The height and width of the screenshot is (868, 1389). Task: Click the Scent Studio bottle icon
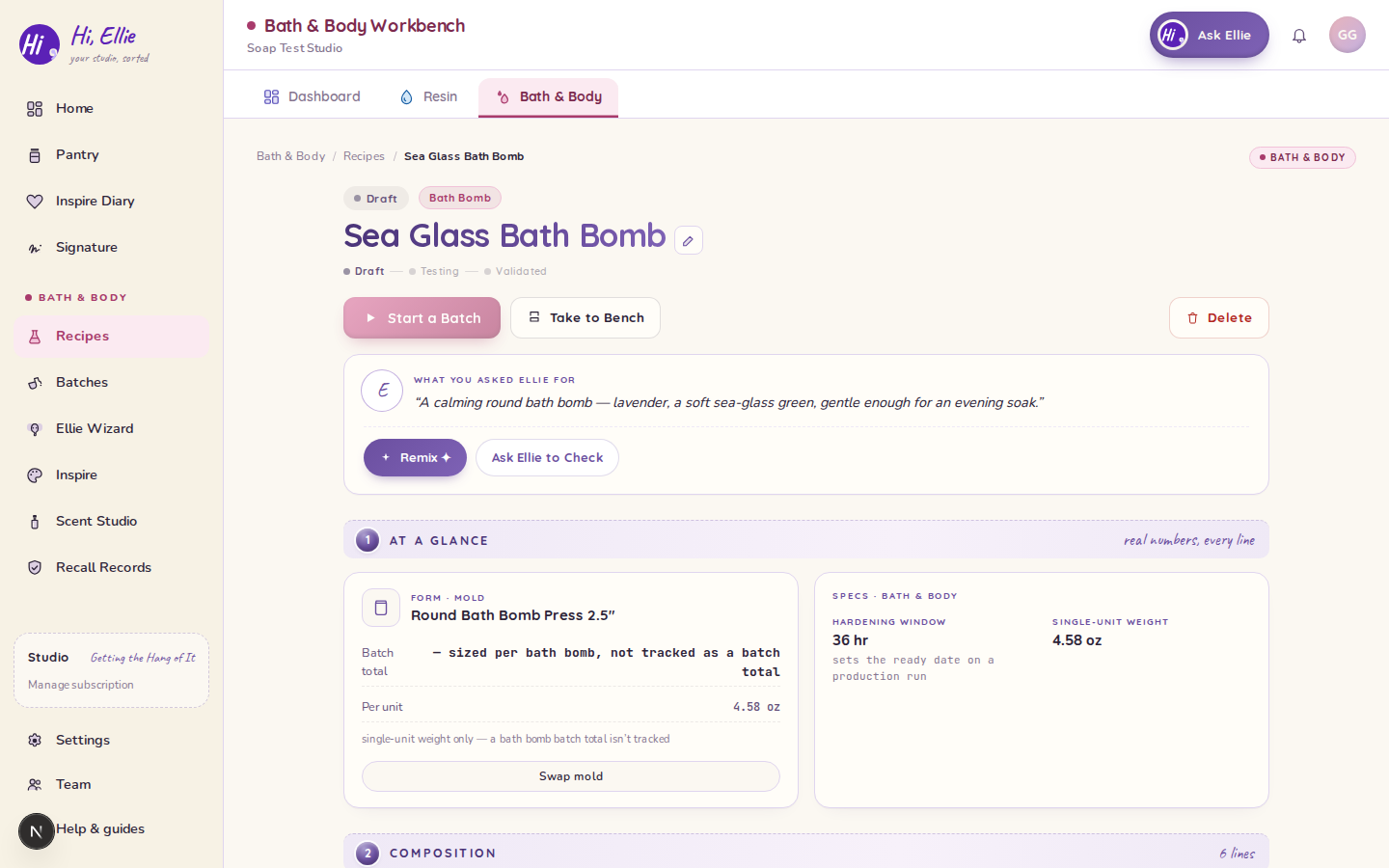(35, 522)
